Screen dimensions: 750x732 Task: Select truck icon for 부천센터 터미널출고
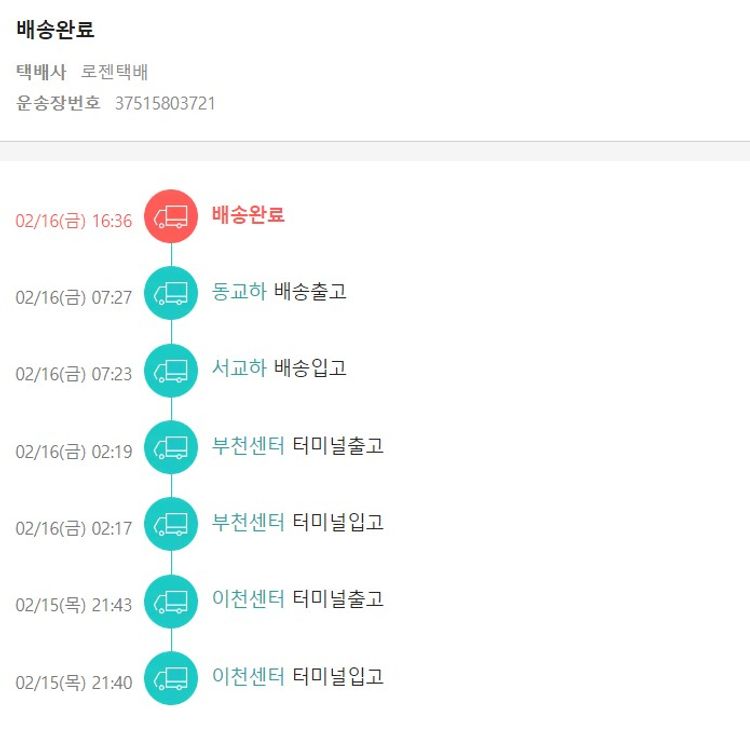pos(171,447)
